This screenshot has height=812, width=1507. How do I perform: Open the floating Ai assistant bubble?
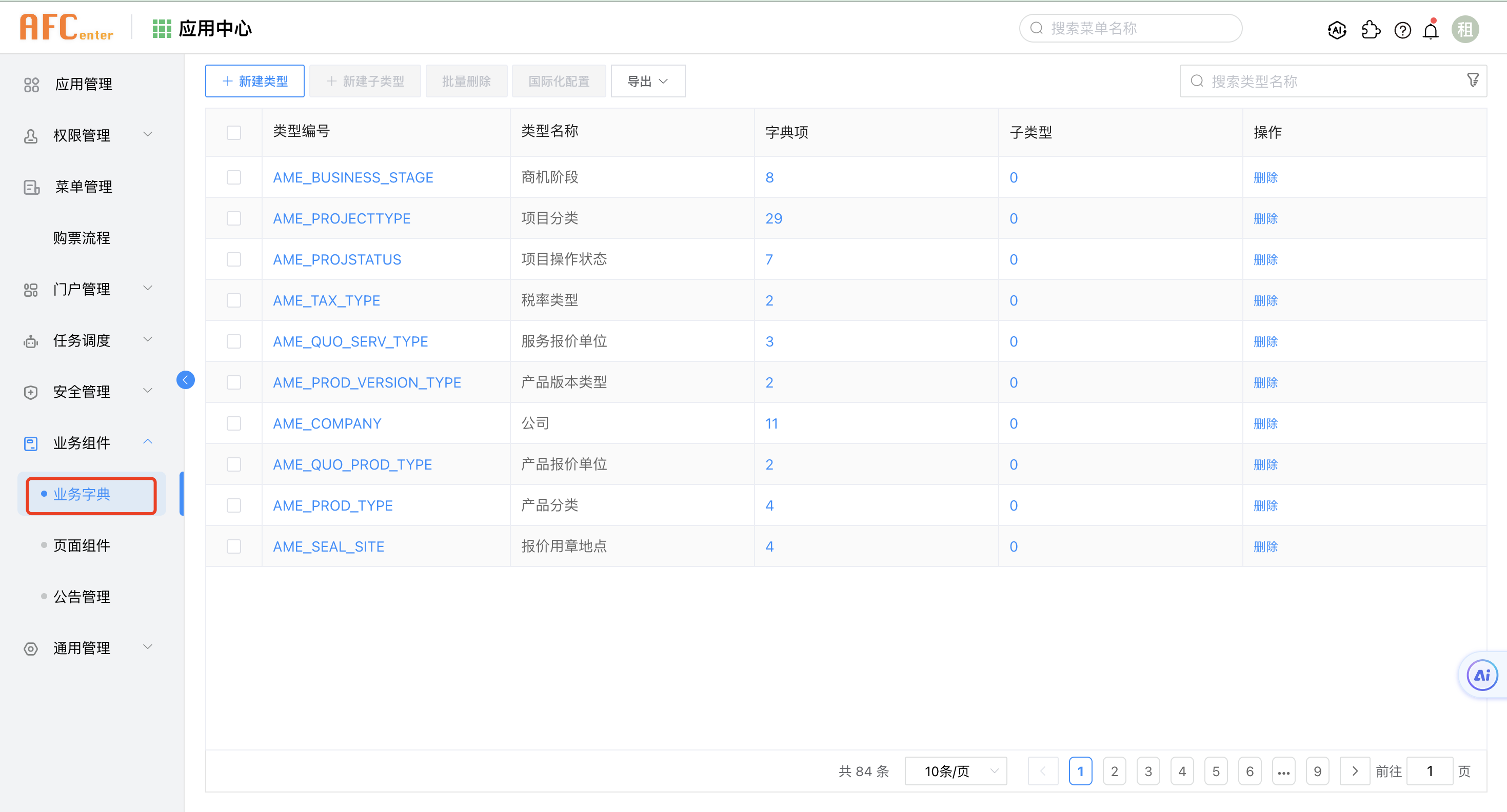[x=1482, y=675]
